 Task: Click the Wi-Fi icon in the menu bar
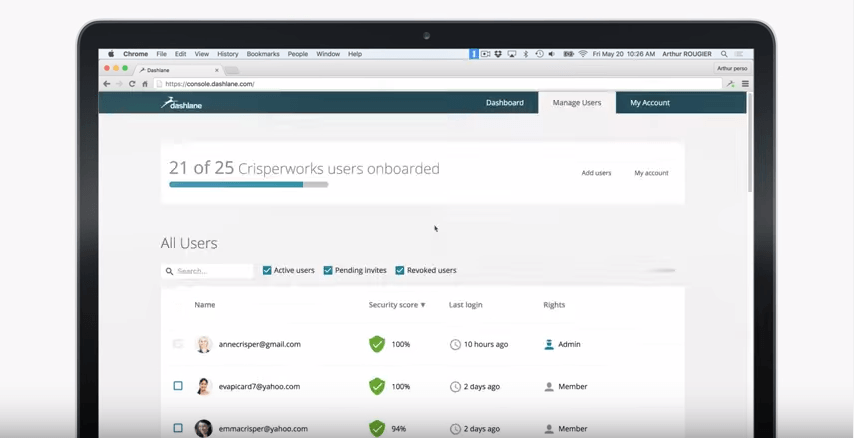pos(583,54)
